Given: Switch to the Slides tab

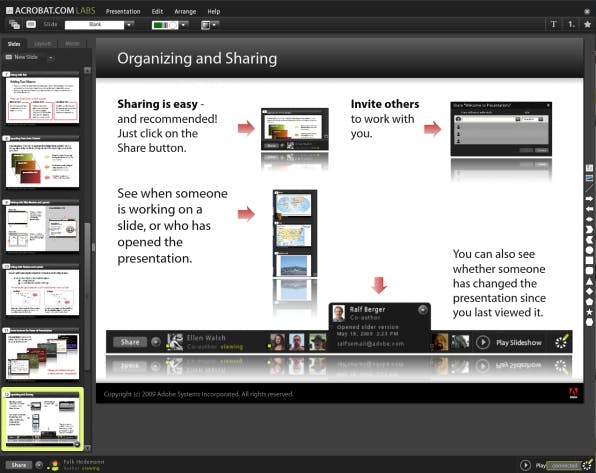Looking at the screenshot, I should point(14,44).
